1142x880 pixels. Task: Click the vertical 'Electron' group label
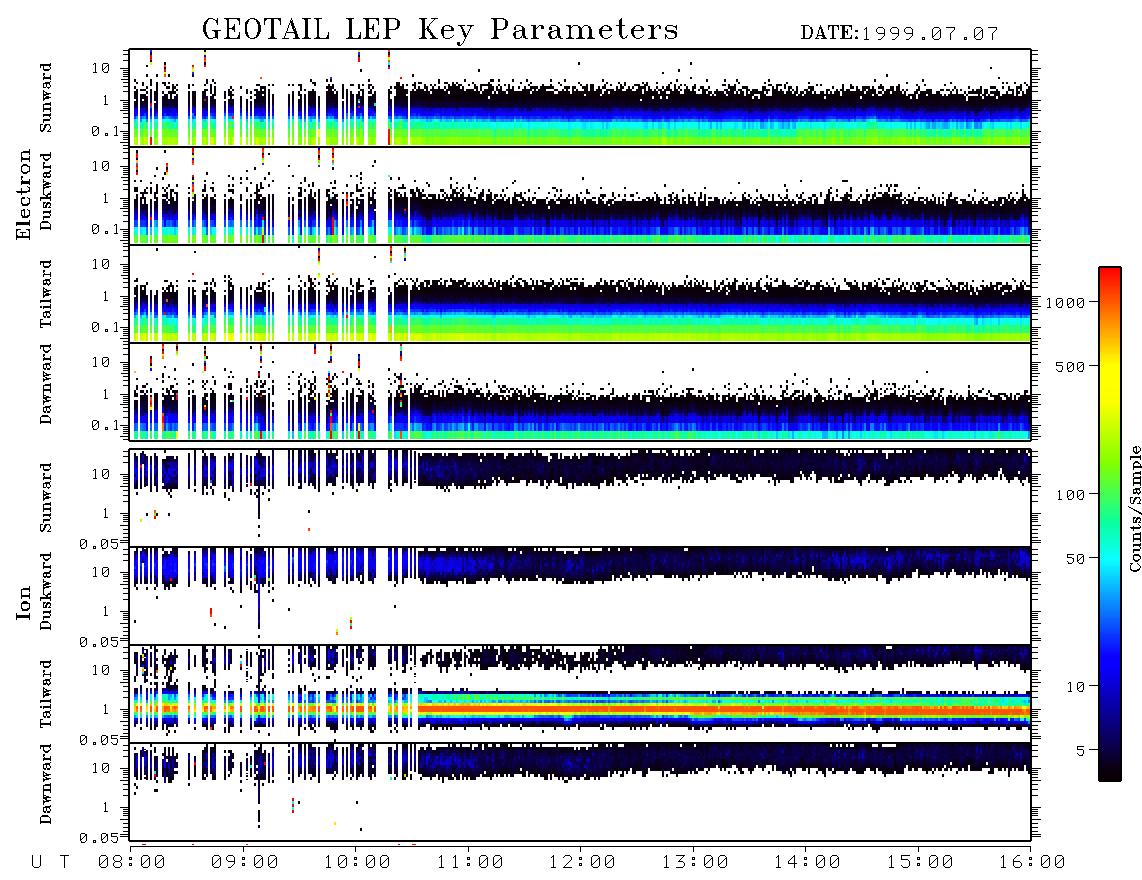pos(24,194)
